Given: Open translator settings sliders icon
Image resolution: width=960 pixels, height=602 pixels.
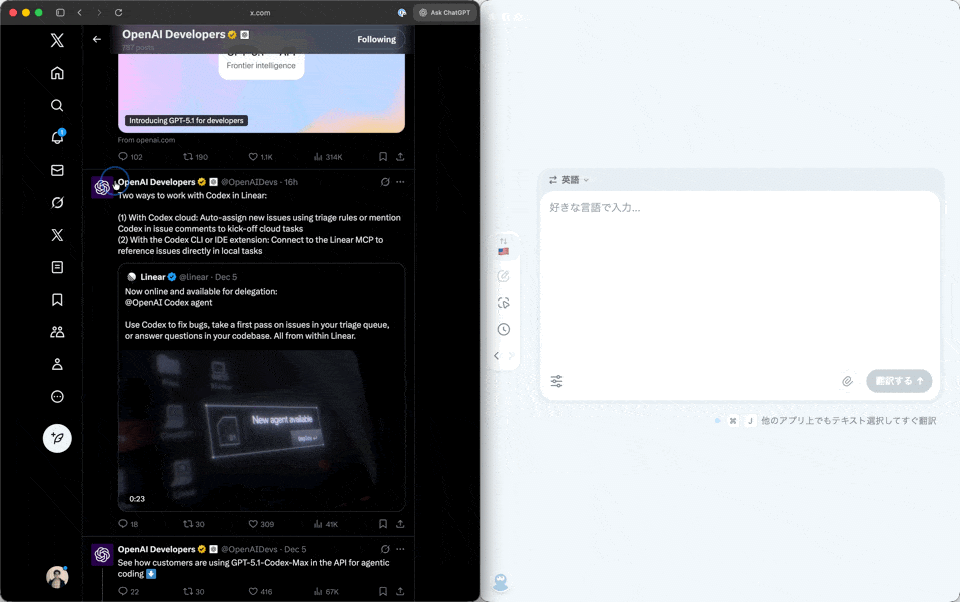Looking at the screenshot, I should tap(557, 381).
